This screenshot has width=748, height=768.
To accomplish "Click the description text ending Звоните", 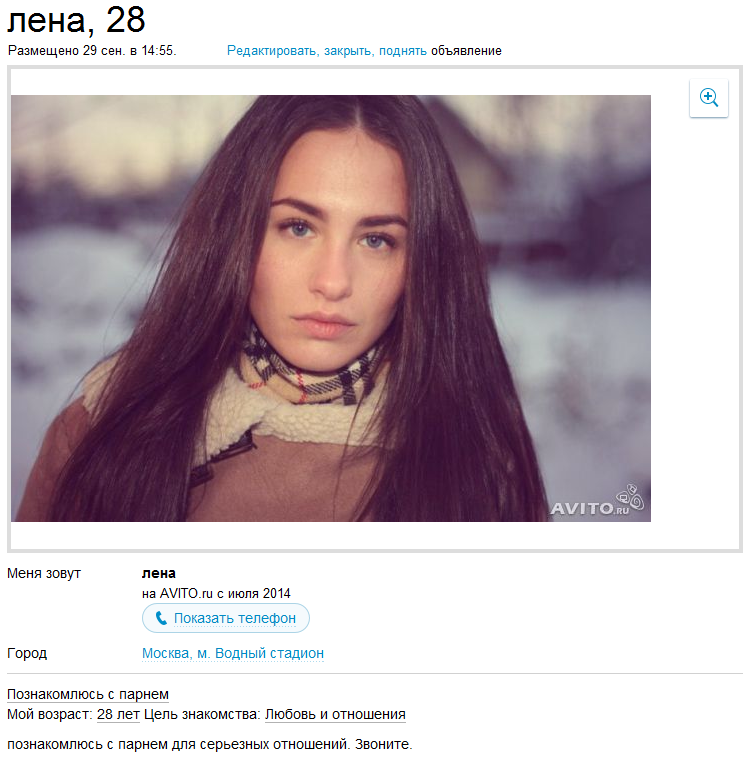I will (x=210, y=744).
